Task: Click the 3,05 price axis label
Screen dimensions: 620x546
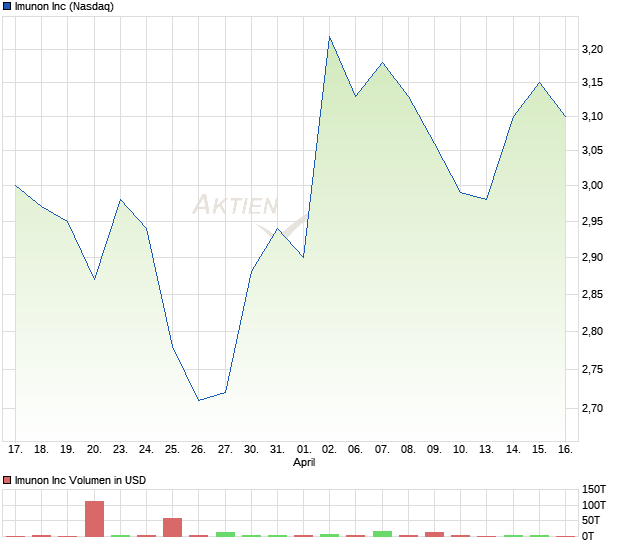Action: coord(592,150)
